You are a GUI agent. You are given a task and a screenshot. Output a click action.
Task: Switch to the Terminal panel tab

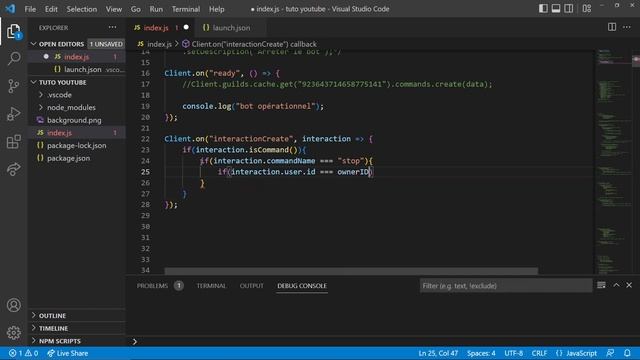[211, 286]
